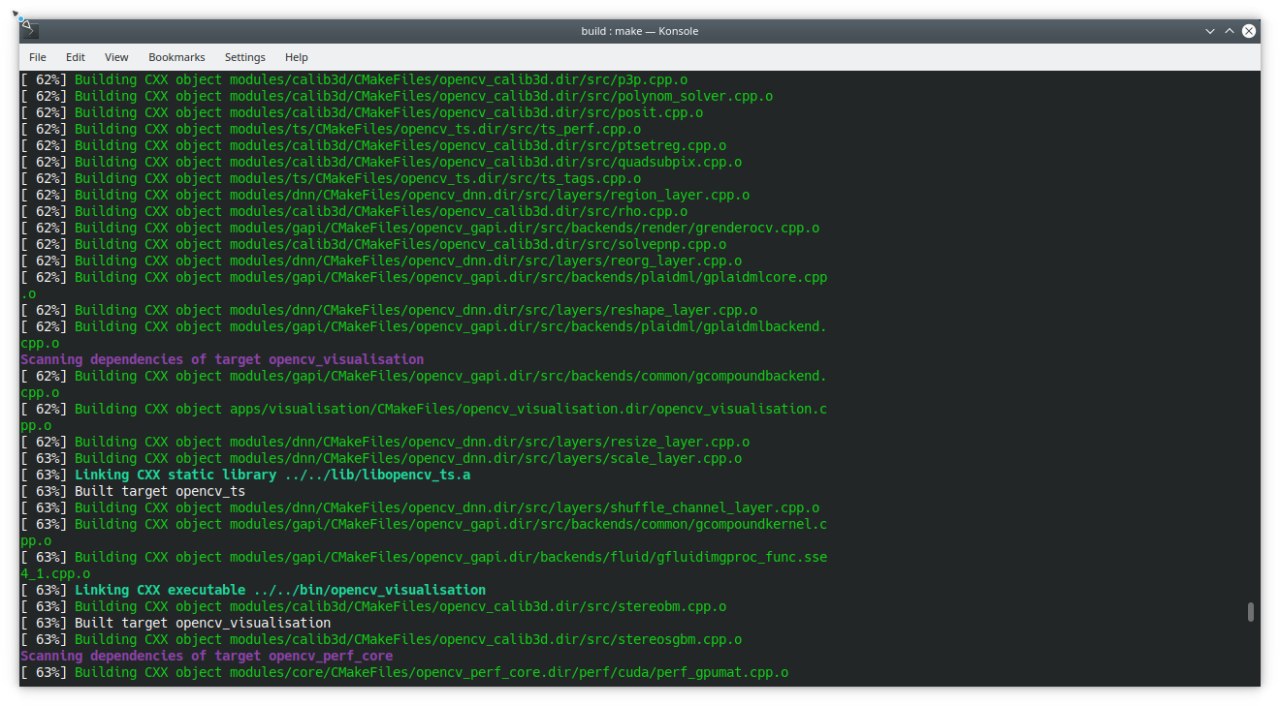The image size is (1280, 706).
Task: Click the region_layer.cpp.o build line
Action: point(385,195)
